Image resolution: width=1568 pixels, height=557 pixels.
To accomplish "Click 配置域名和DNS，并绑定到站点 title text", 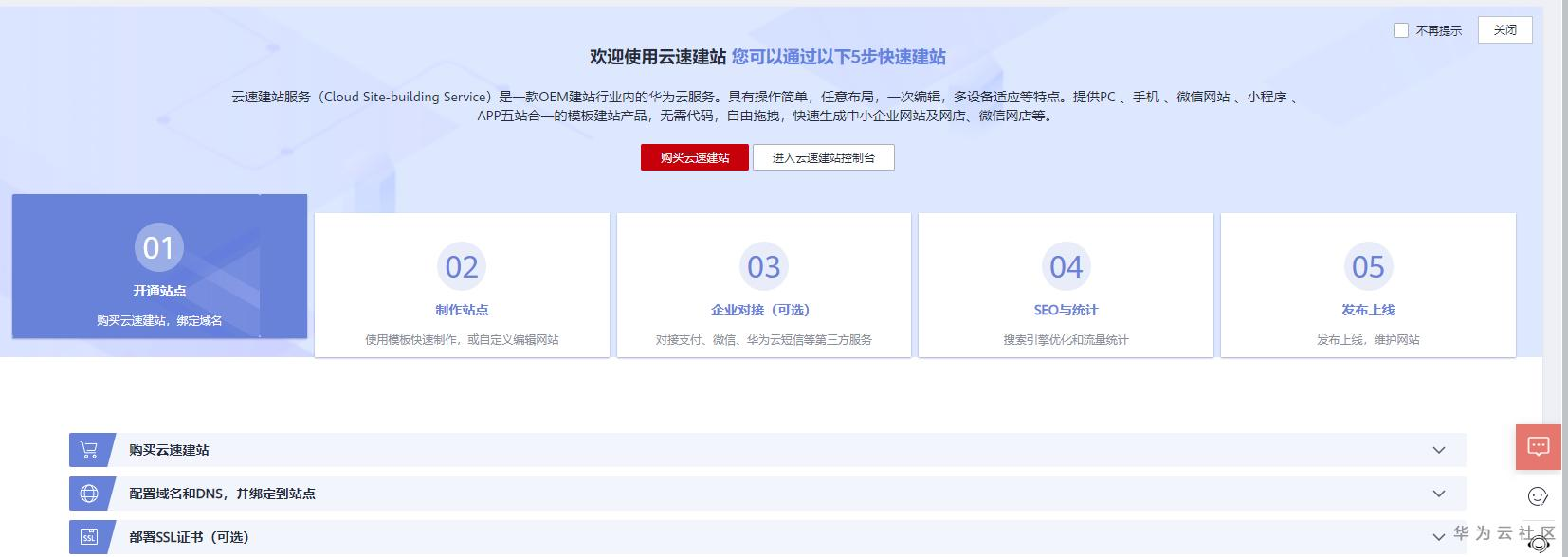I will coord(222,494).
